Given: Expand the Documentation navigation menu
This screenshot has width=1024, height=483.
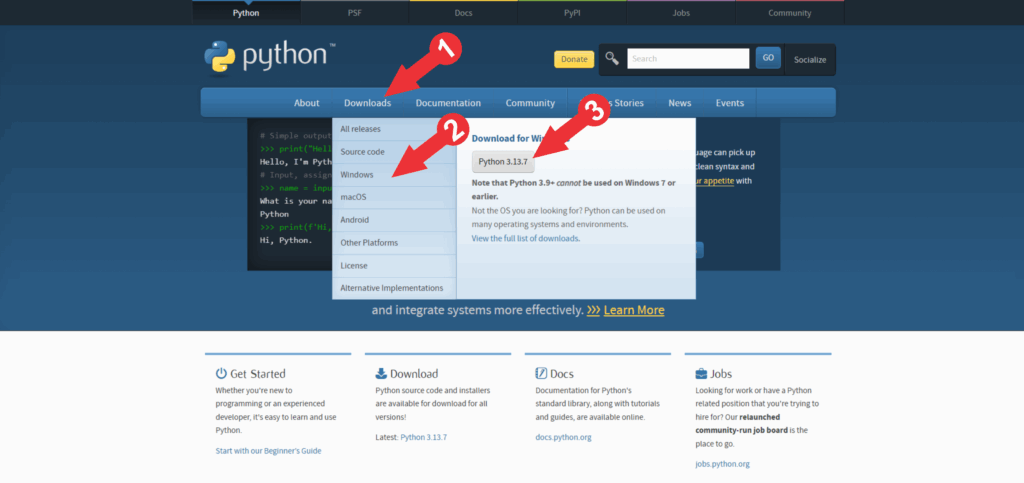Looking at the screenshot, I should pyautogui.click(x=448, y=103).
